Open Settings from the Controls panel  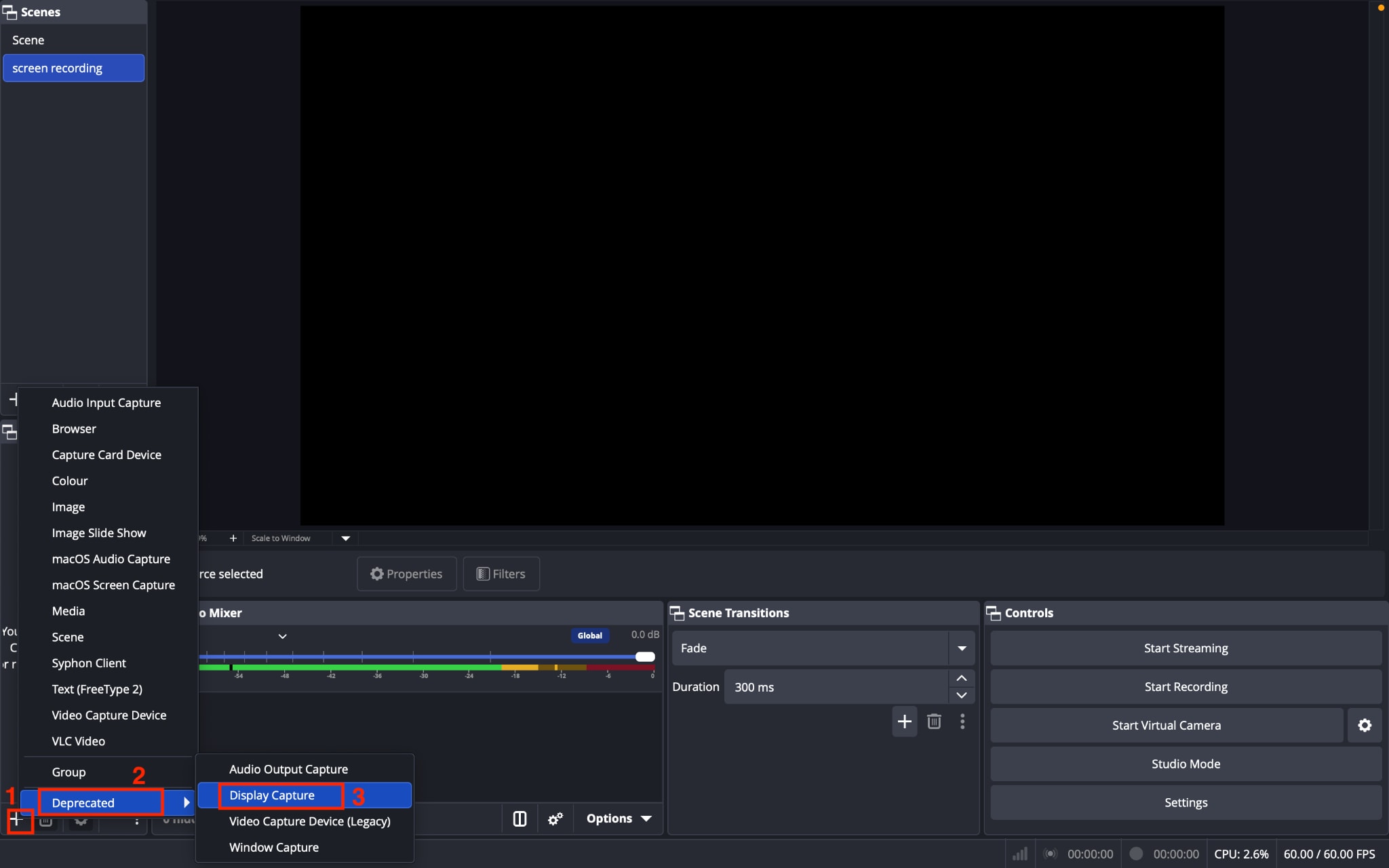pyautogui.click(x=1186, y=803)
